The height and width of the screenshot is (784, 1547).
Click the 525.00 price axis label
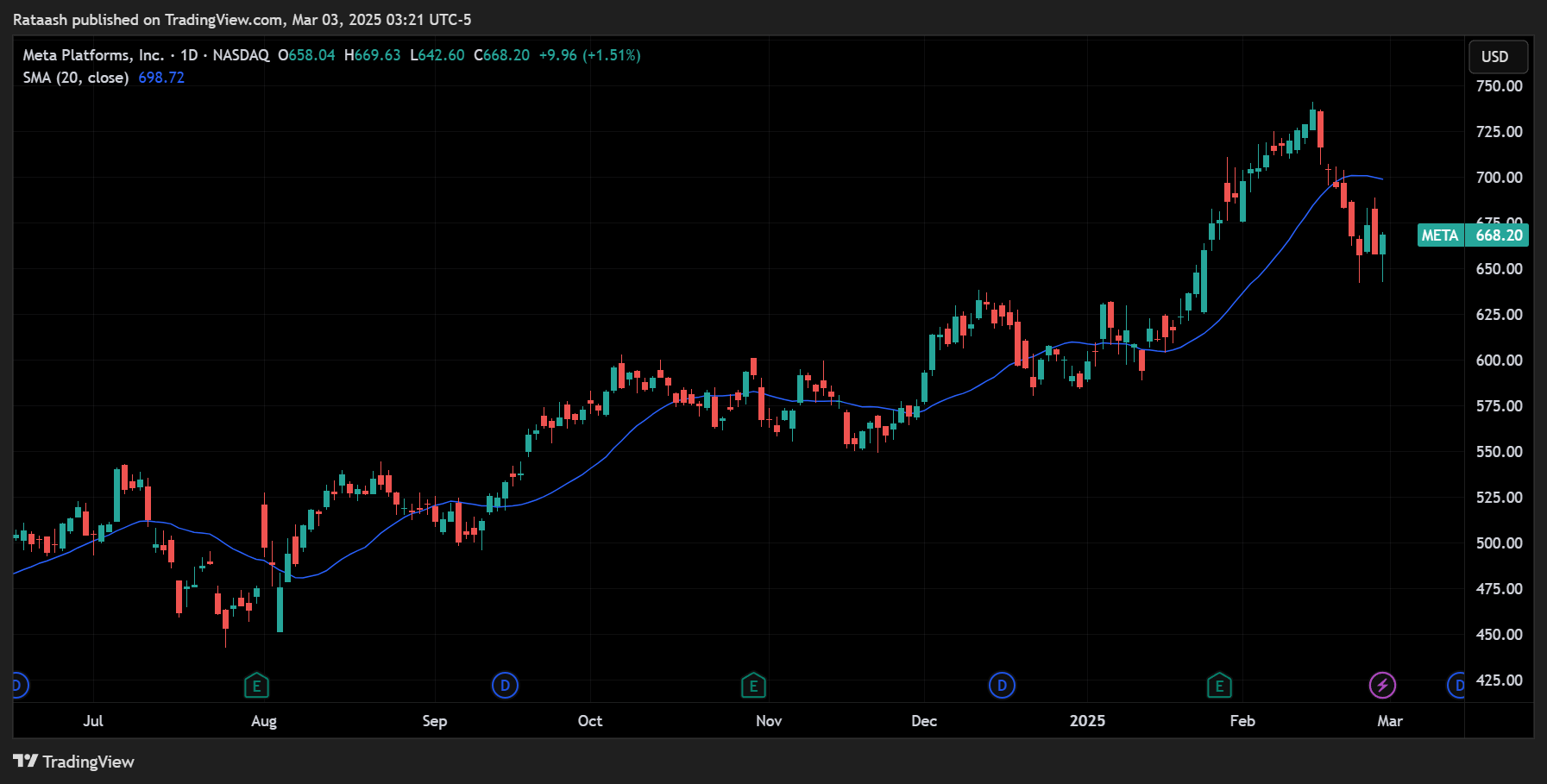pyautogui.click(x=1500, y=498)
